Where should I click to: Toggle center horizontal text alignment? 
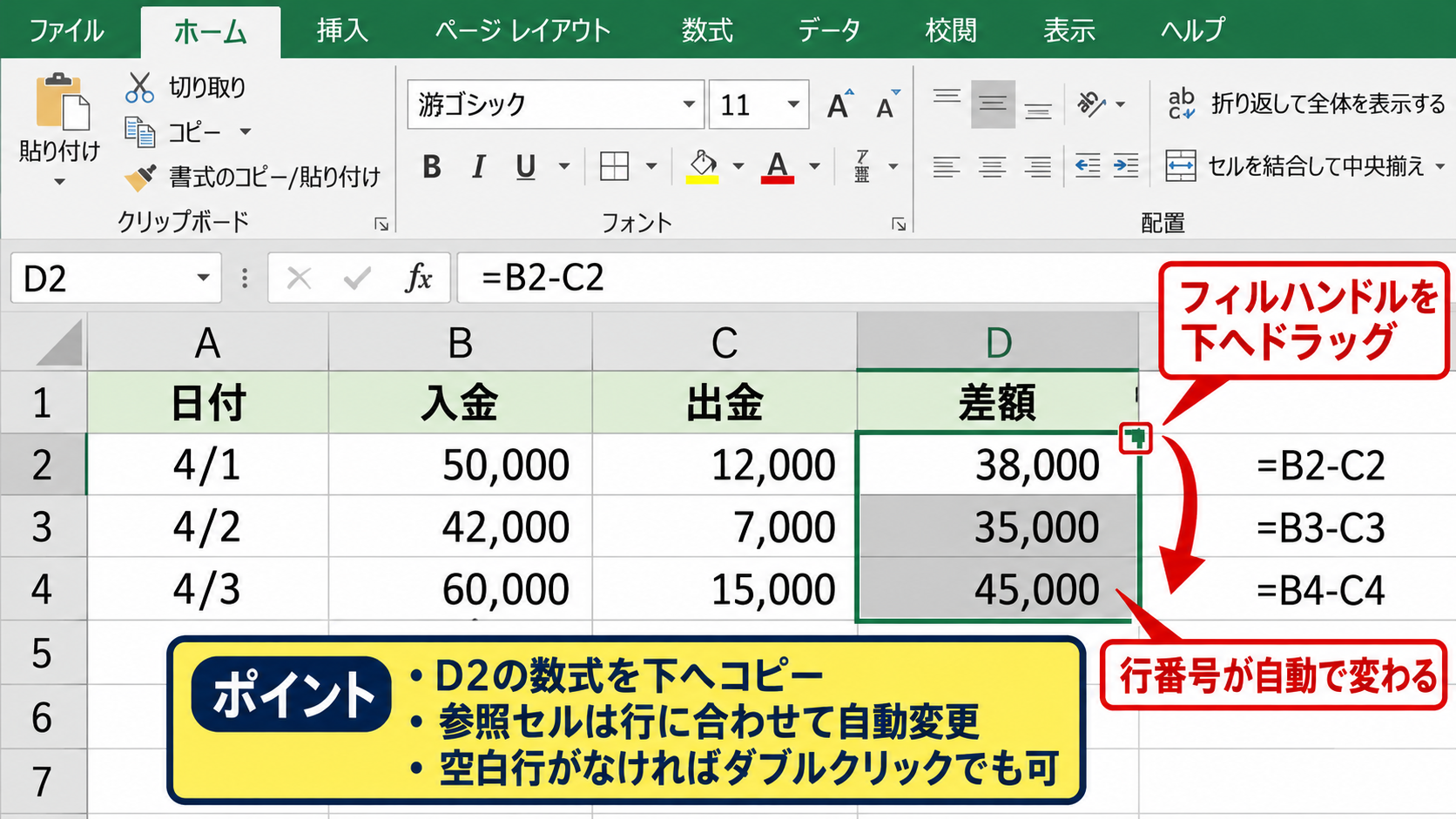coord(993,165)
